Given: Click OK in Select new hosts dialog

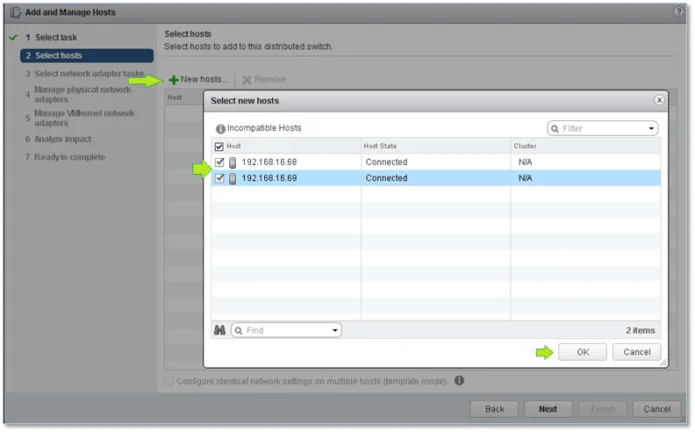Looking at the screenshot, I should point(582,352).
